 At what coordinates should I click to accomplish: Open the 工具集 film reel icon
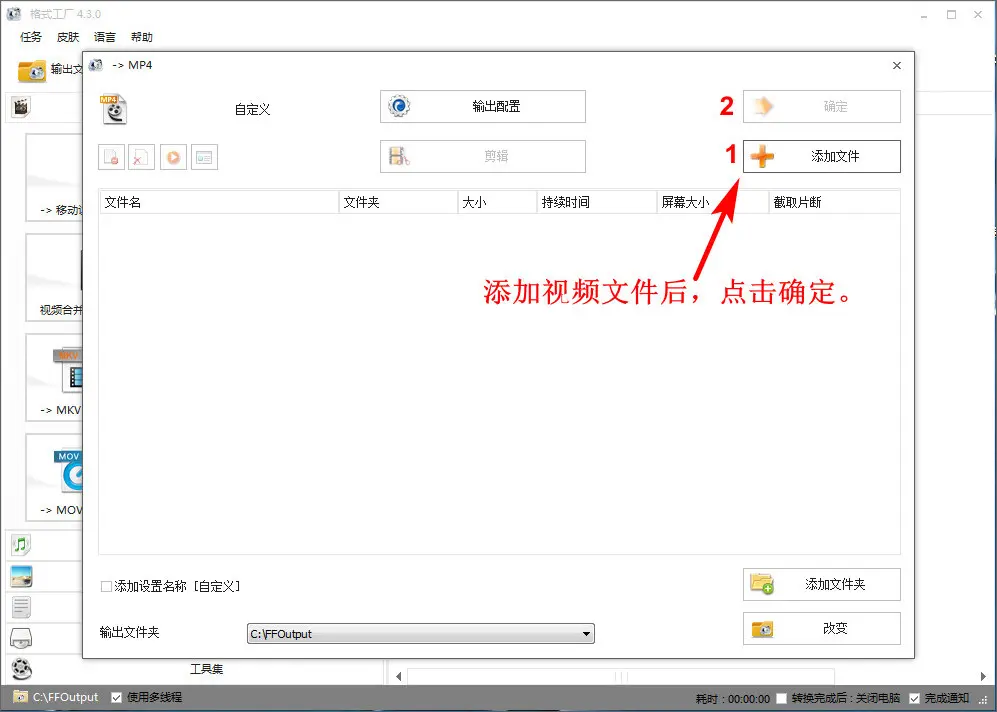pyautogui.click(x=21, y=669)
